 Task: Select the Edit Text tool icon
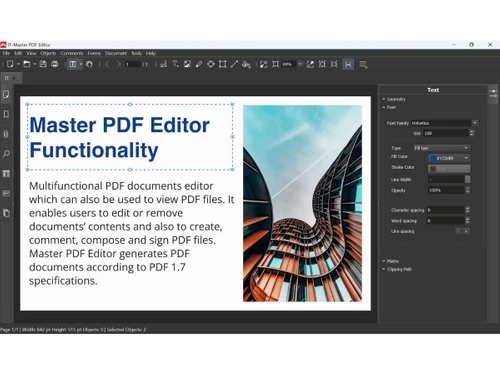pos(175,64)
